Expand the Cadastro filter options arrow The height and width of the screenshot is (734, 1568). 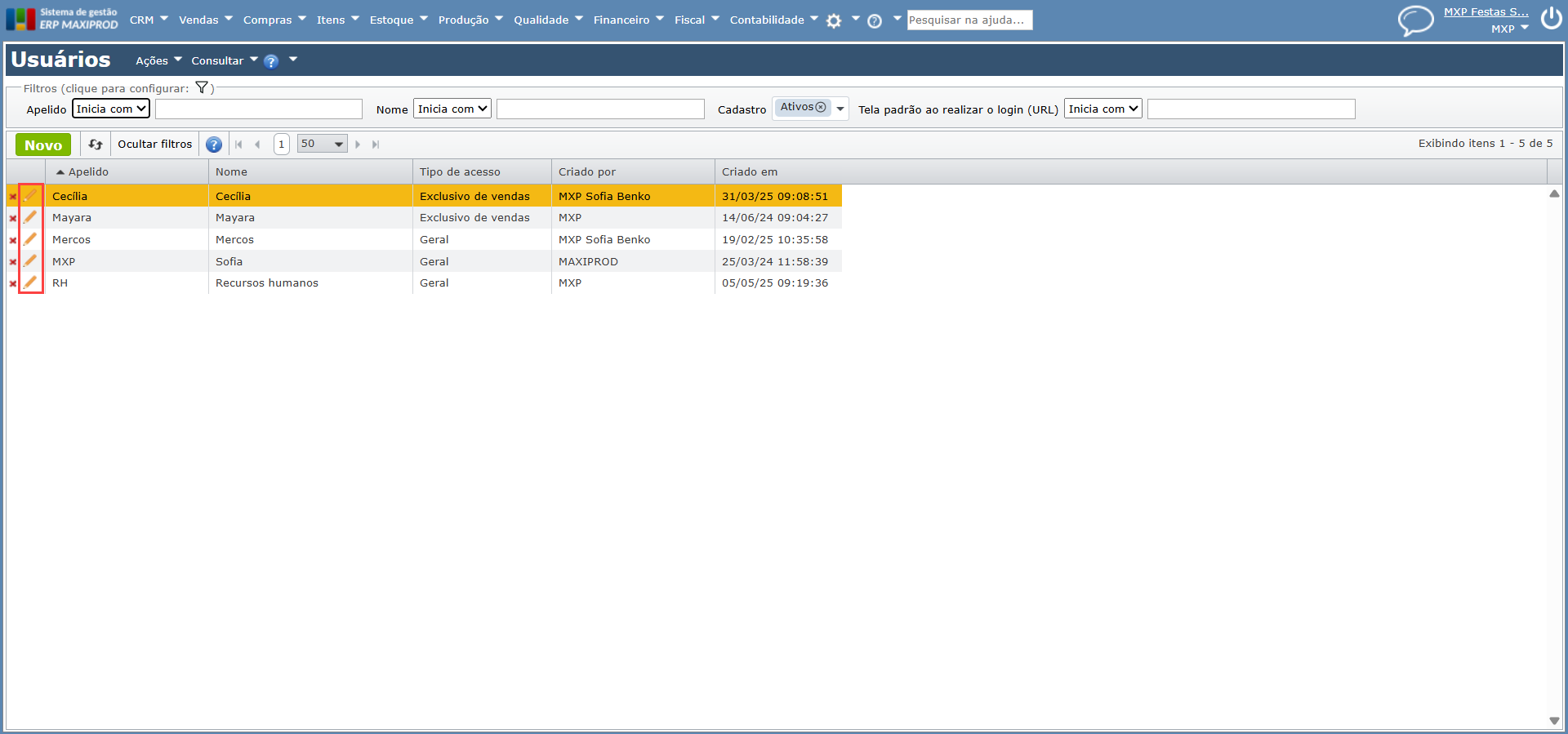tap(840, 109)
